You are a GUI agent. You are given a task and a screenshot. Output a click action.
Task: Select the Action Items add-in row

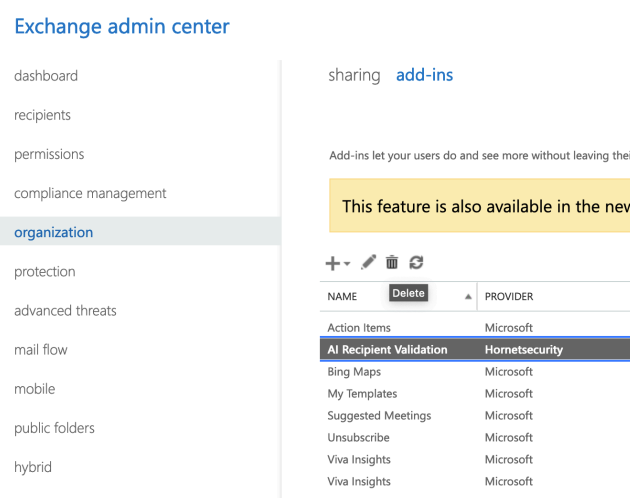click(x=475, y=328)
